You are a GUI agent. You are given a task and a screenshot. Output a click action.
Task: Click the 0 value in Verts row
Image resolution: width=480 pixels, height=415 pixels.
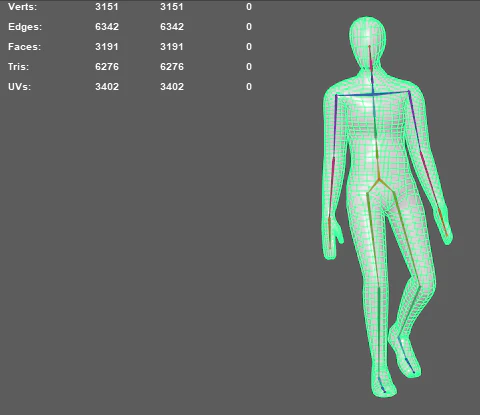[x=249, y=7]
